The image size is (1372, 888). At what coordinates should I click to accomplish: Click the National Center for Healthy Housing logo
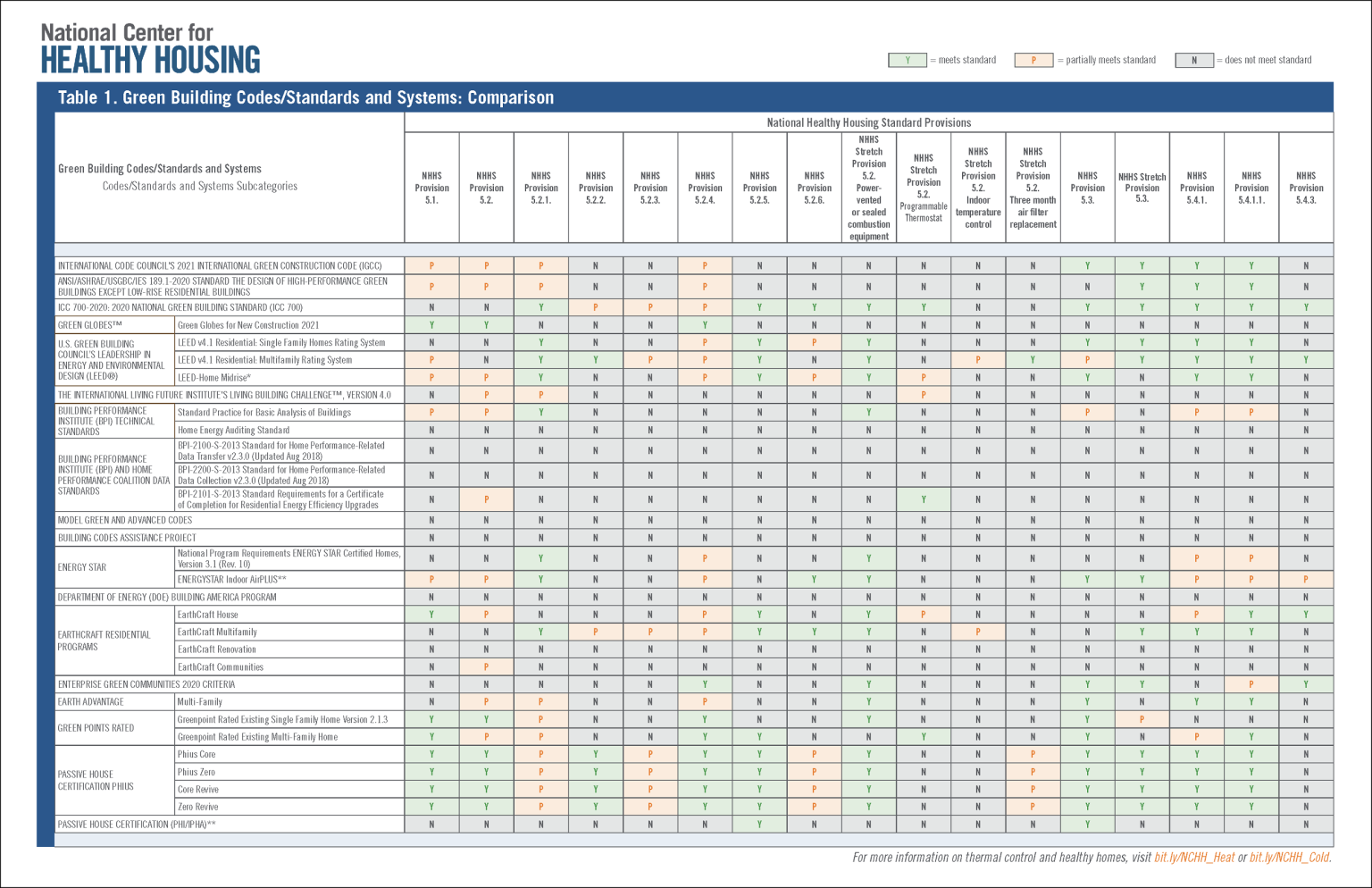tap(150, 48)
